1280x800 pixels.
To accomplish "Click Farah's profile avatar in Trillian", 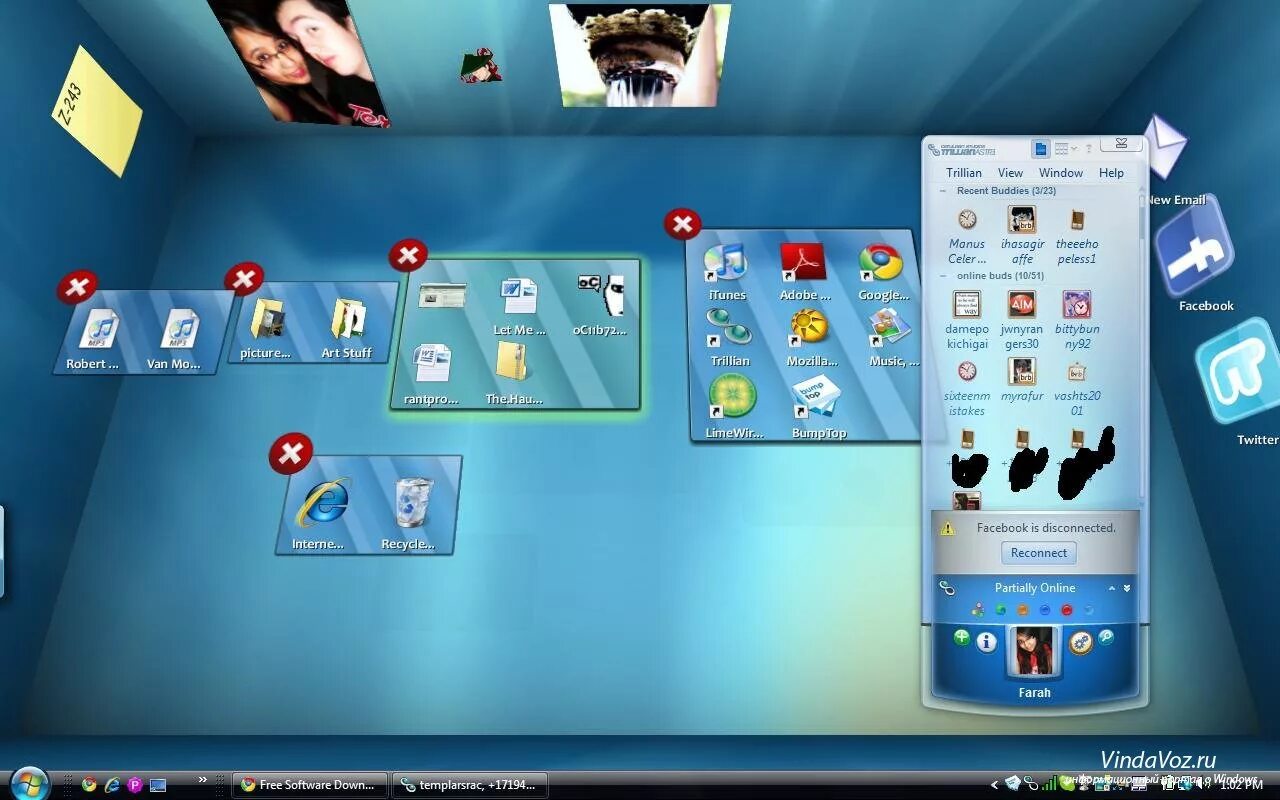I will pyautogui.click(x=1034, y=651).
